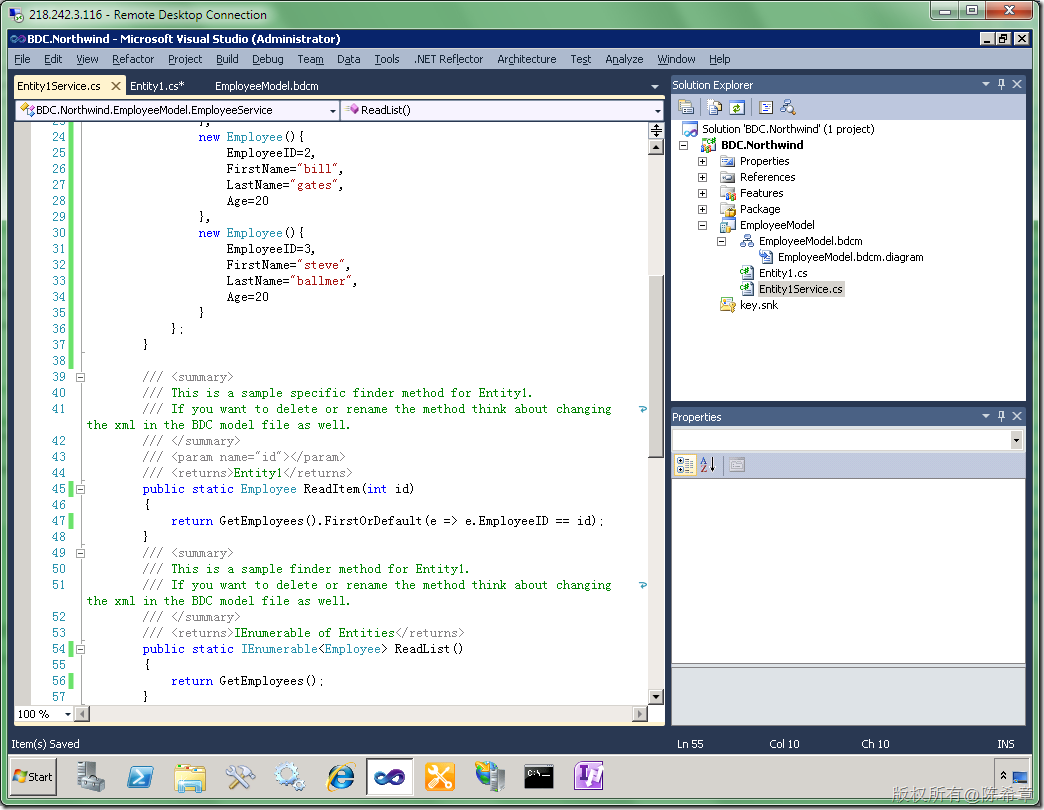Open the class navigation dropdown EmployeeService
Viewport: 1044px width, 810px height.
point(332,110)
